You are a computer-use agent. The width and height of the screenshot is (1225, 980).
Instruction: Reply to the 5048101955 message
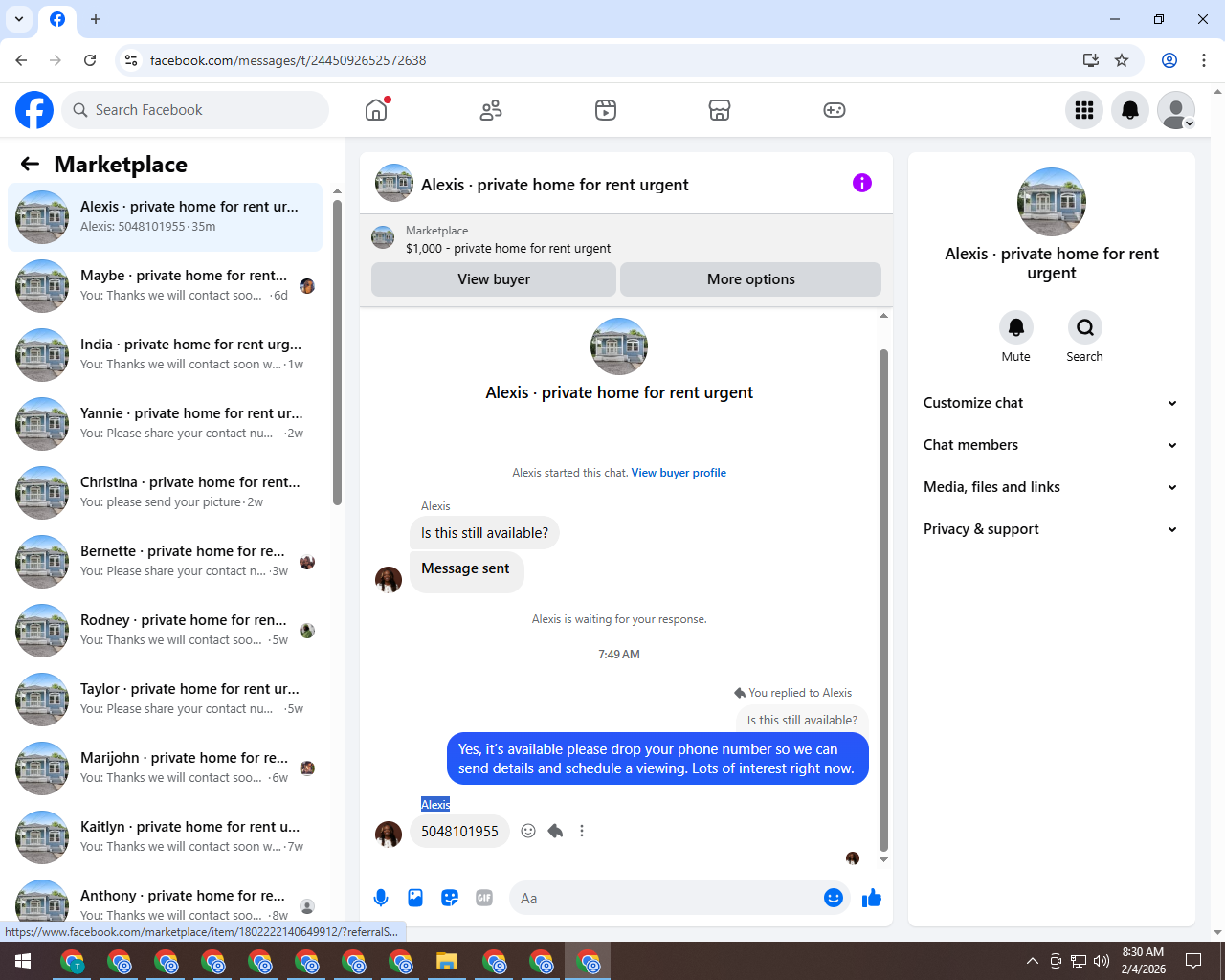[x=555, y=831]
